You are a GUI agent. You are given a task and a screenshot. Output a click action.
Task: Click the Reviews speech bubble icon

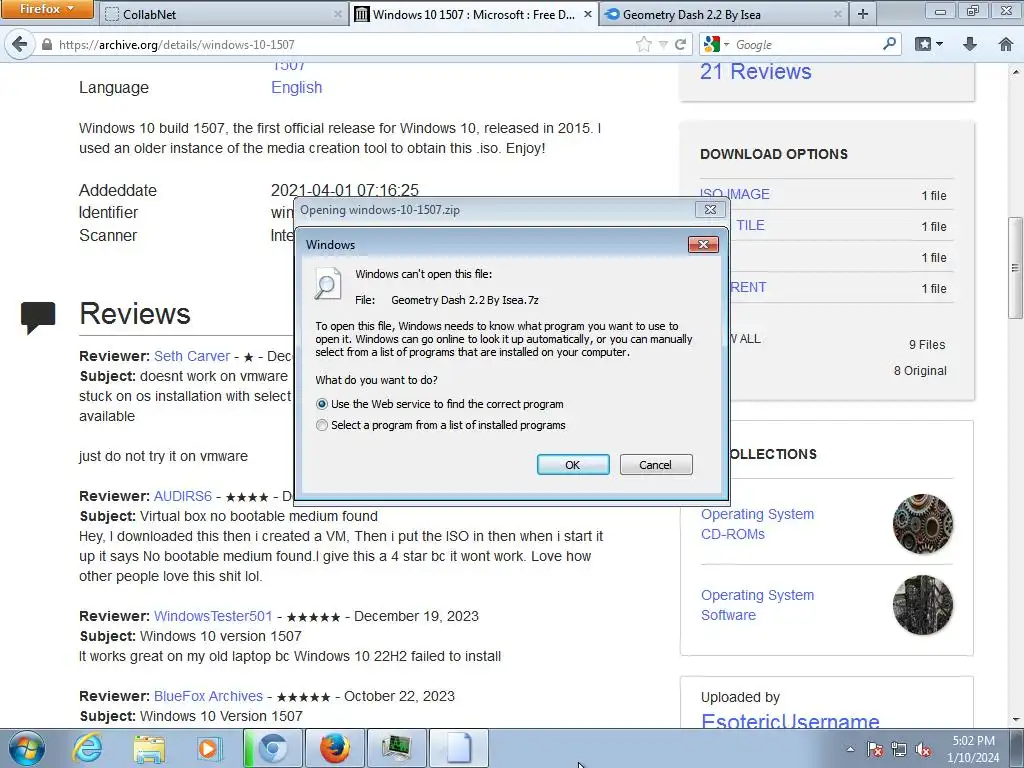38,317
